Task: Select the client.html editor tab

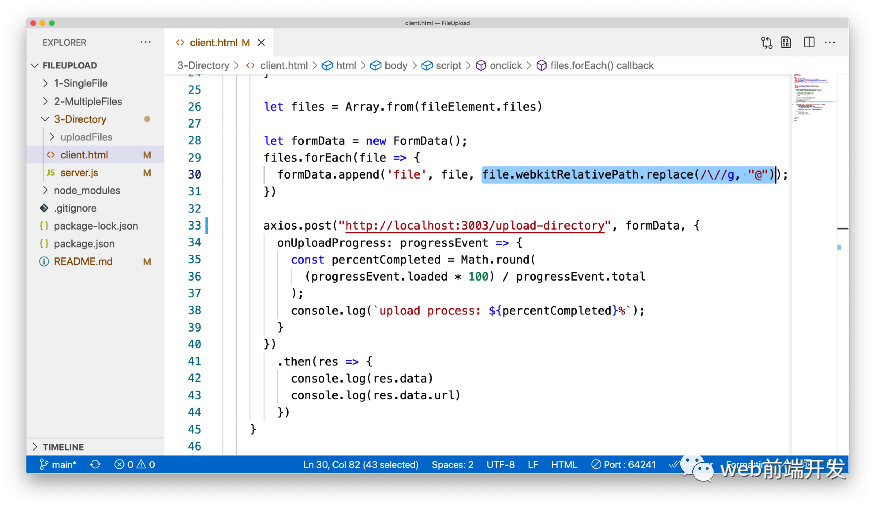Action: (220, 42)
